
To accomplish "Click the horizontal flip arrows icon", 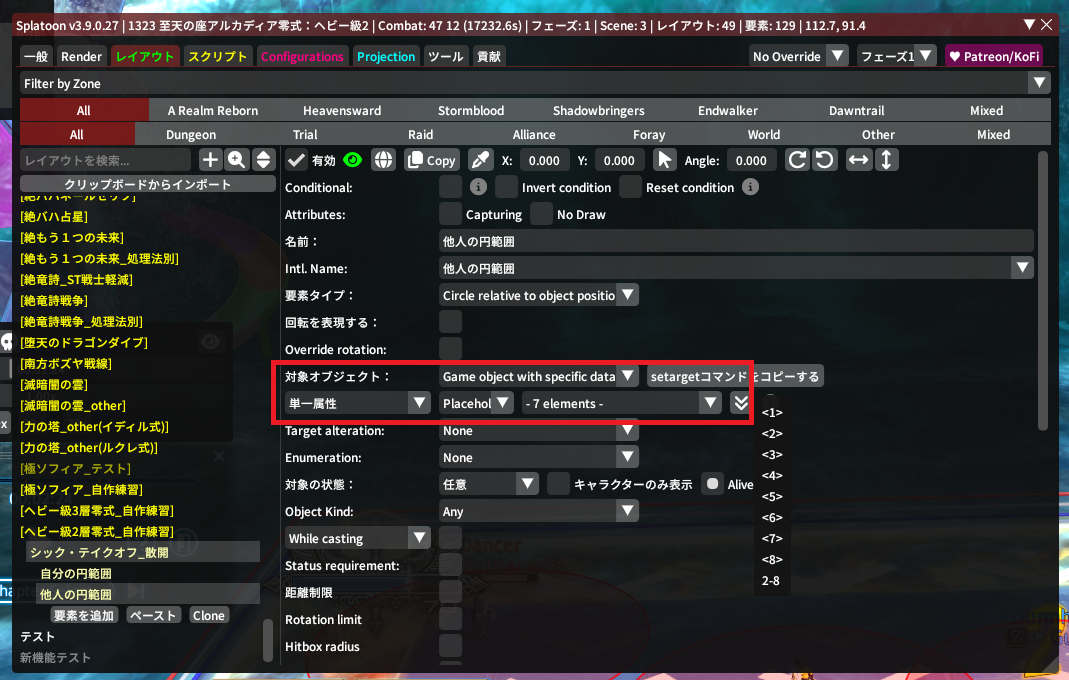I will coord(858,160).
